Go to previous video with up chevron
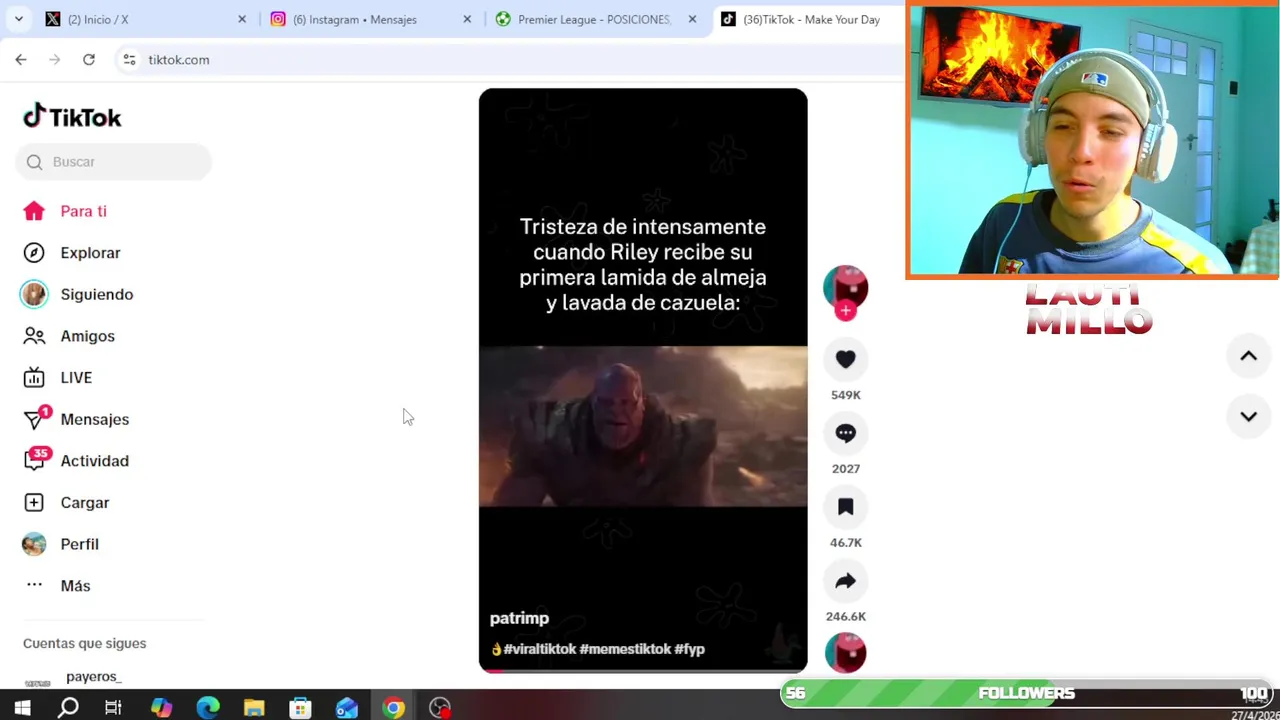1280x720 pixels. [1248, 356]
